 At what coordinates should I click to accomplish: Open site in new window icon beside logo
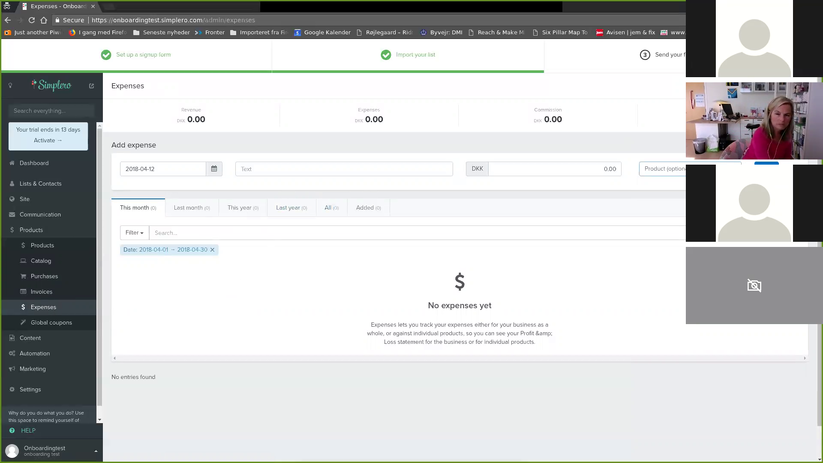pos(91,86)
